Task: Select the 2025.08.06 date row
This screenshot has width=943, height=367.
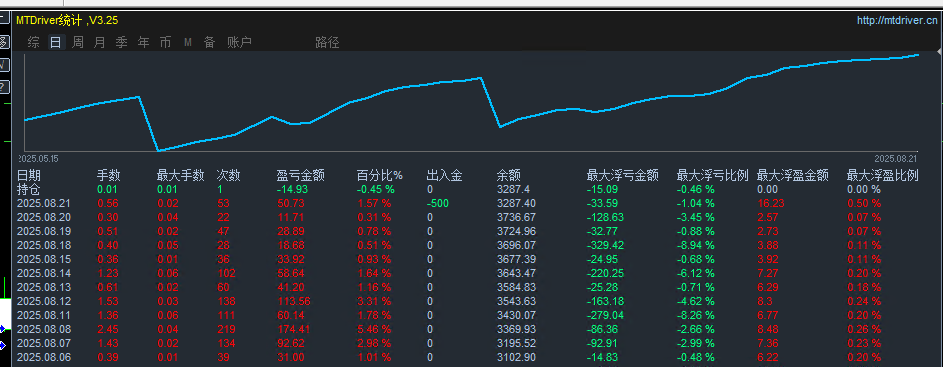Action: (x=45, y=357)
